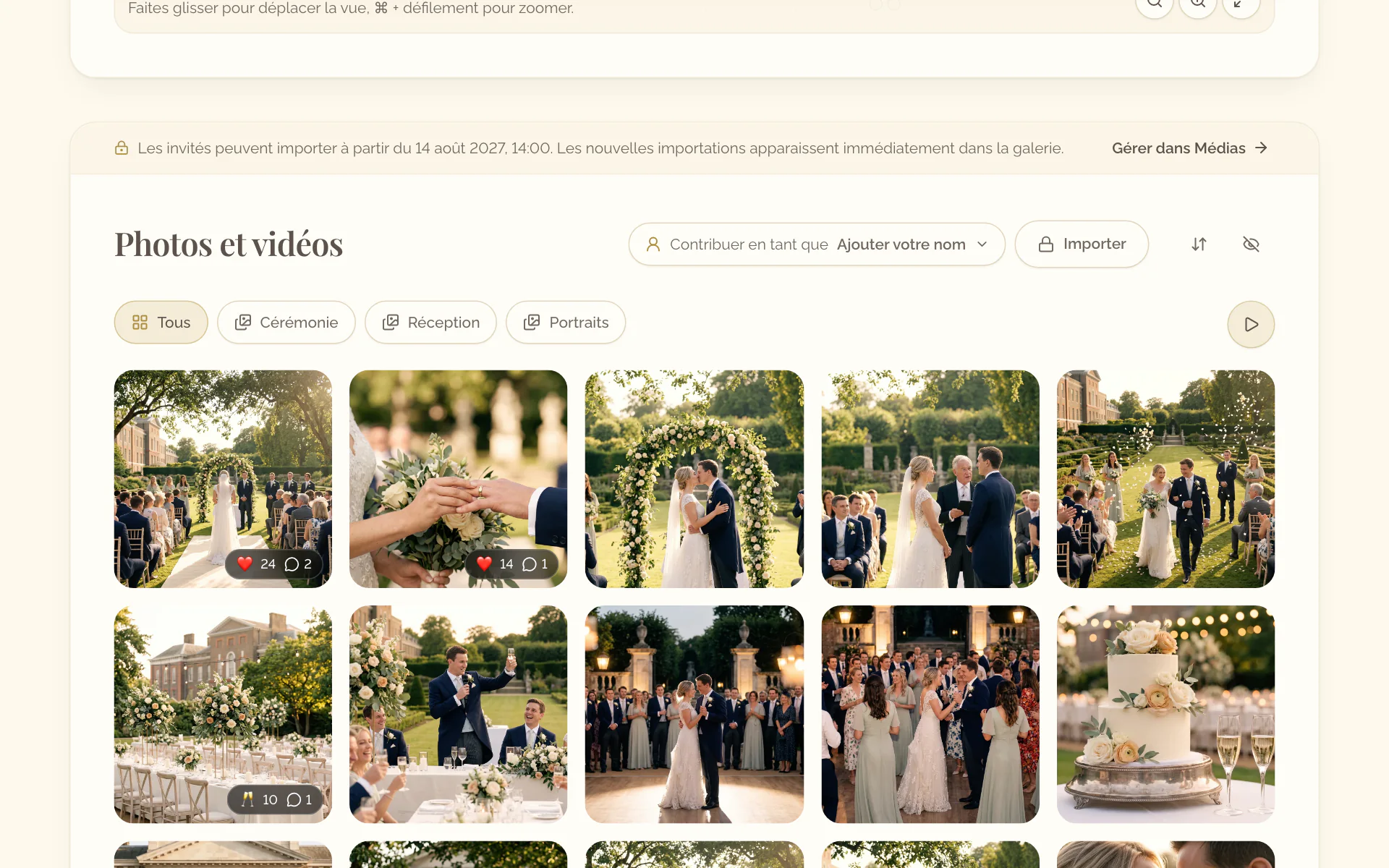Click the Importer button

(1082, 244)
